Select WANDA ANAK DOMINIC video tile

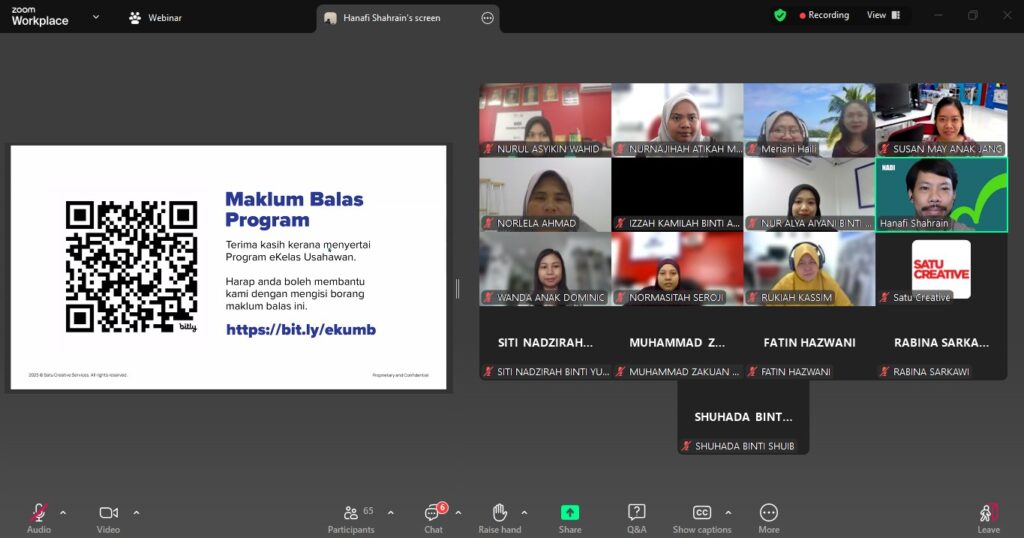point(545,269)
